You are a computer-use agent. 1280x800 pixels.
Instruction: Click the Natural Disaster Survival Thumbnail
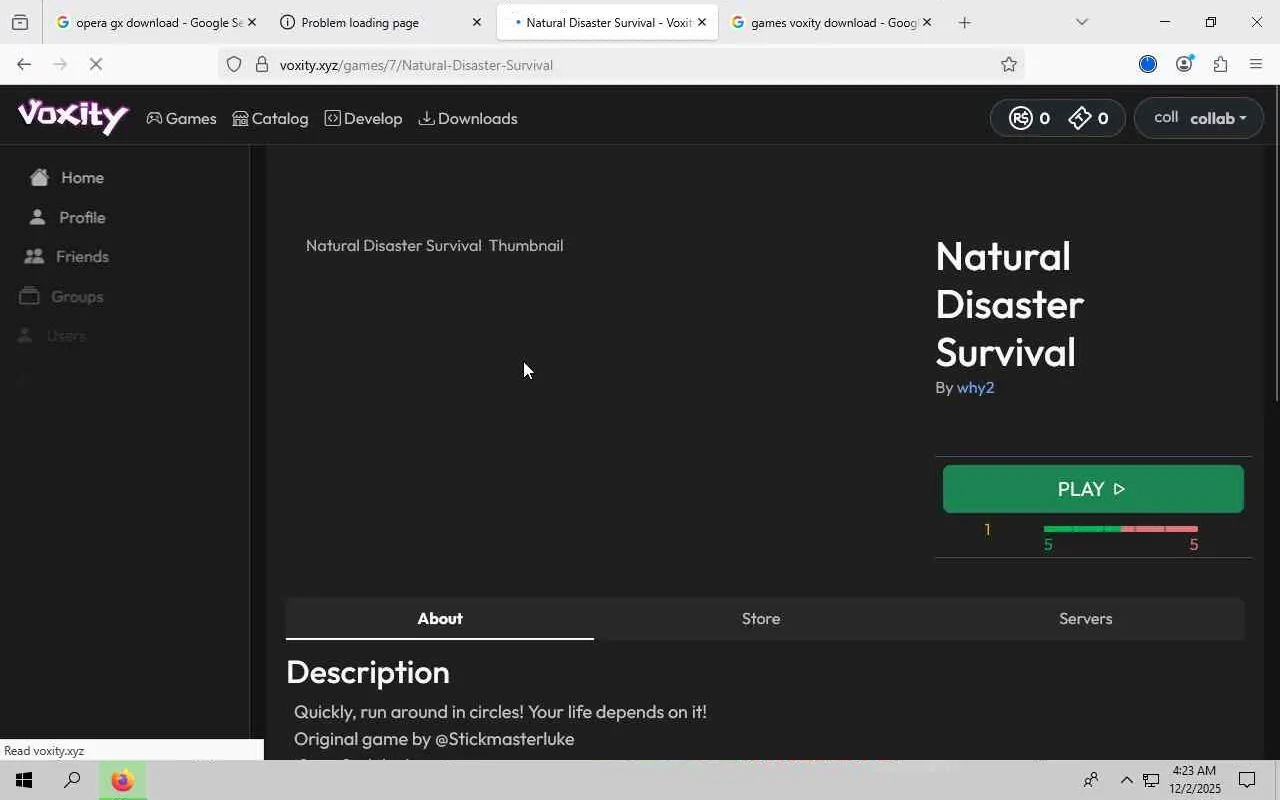tap(435, 246)
